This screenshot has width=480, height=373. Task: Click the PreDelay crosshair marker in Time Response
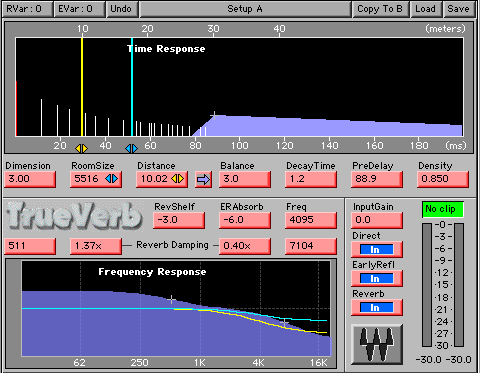pos(214,116)
